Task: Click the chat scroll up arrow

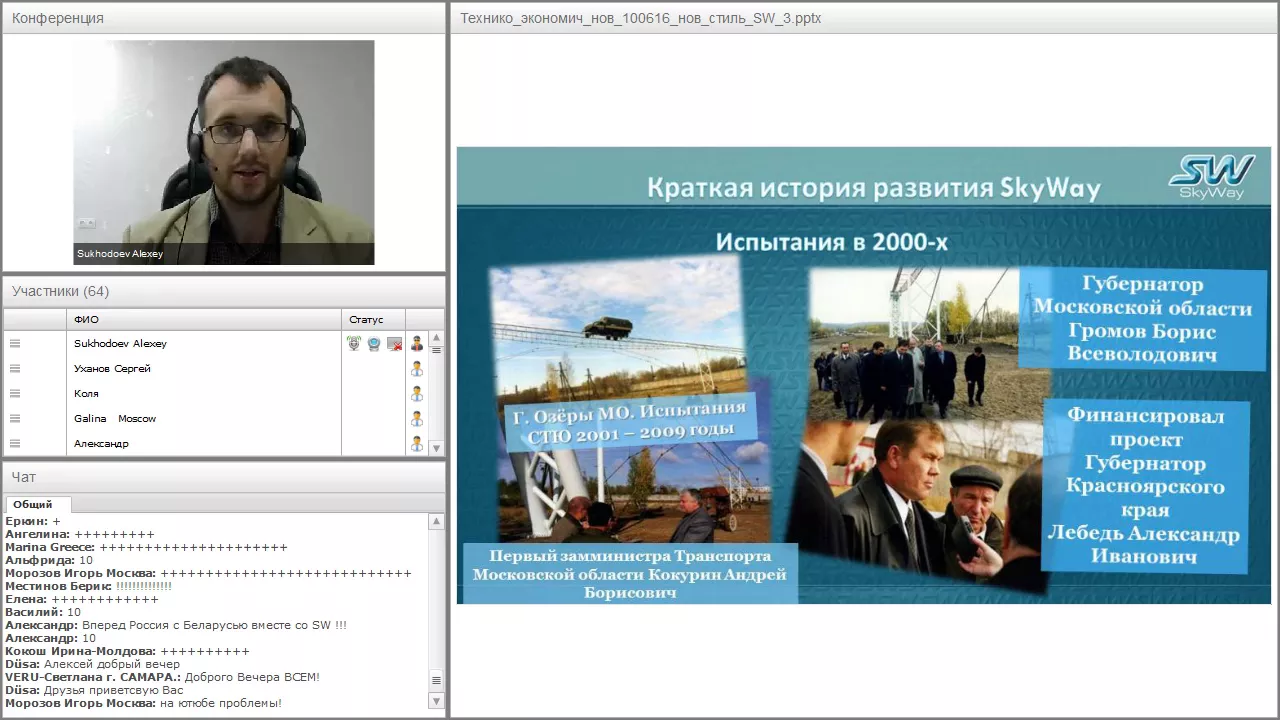Action: (x=436, y=521)
